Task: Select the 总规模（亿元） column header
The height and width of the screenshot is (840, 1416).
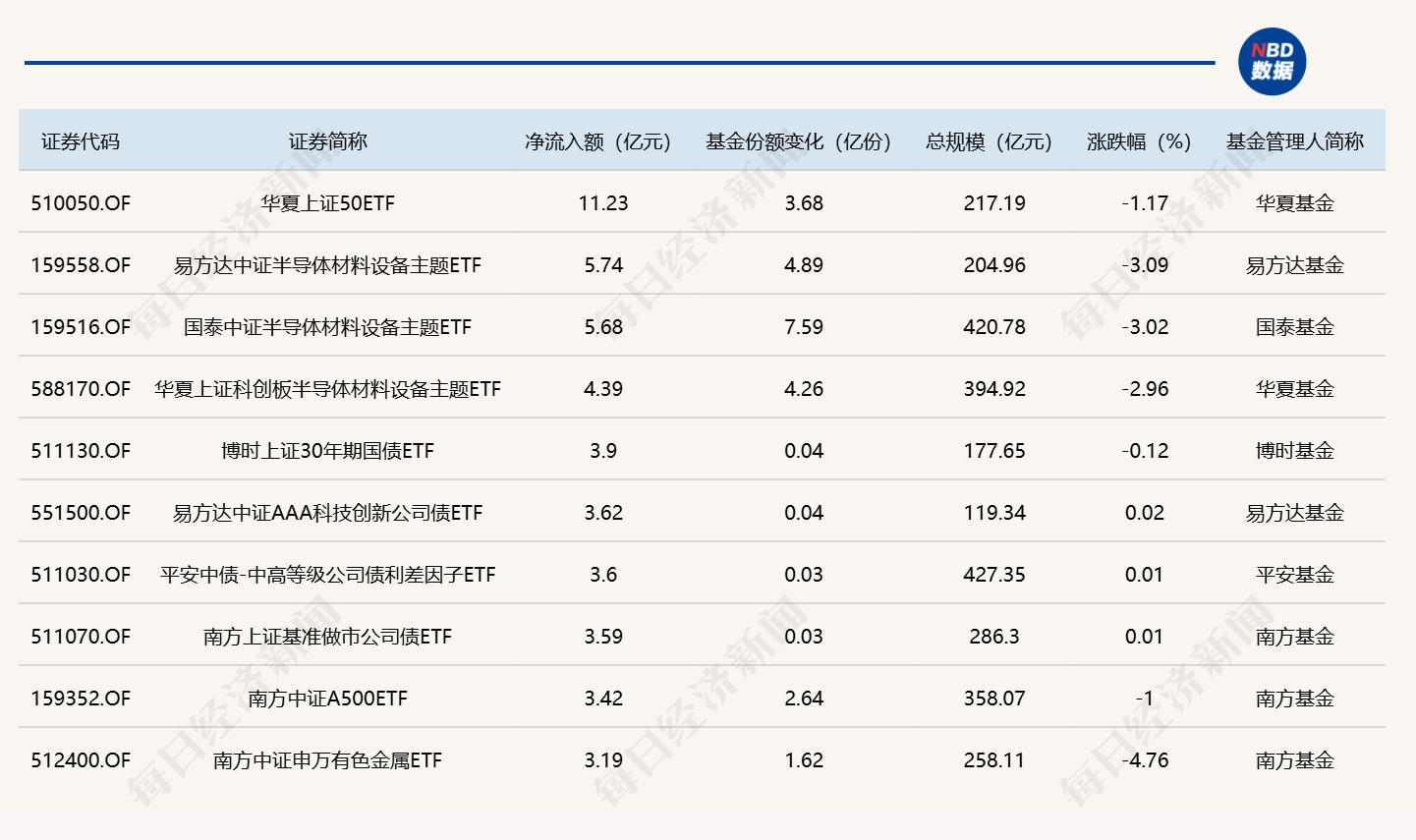Action: click(x=990, y=141)
